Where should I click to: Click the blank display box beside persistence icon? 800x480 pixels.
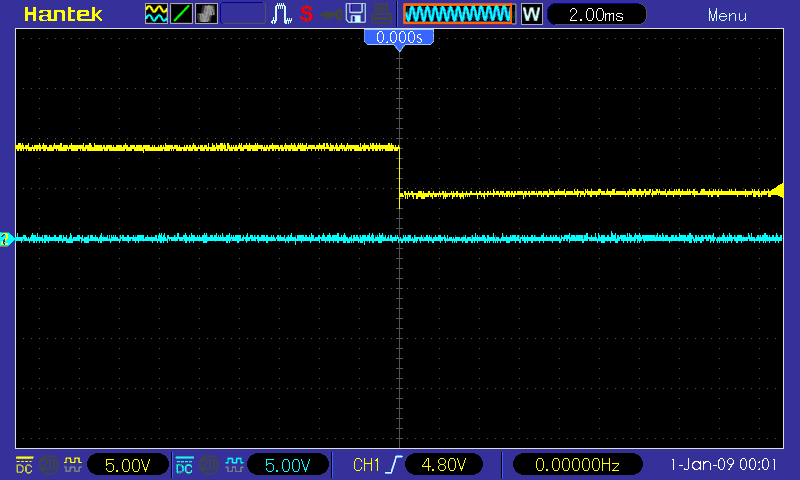(x=243, y=14)
